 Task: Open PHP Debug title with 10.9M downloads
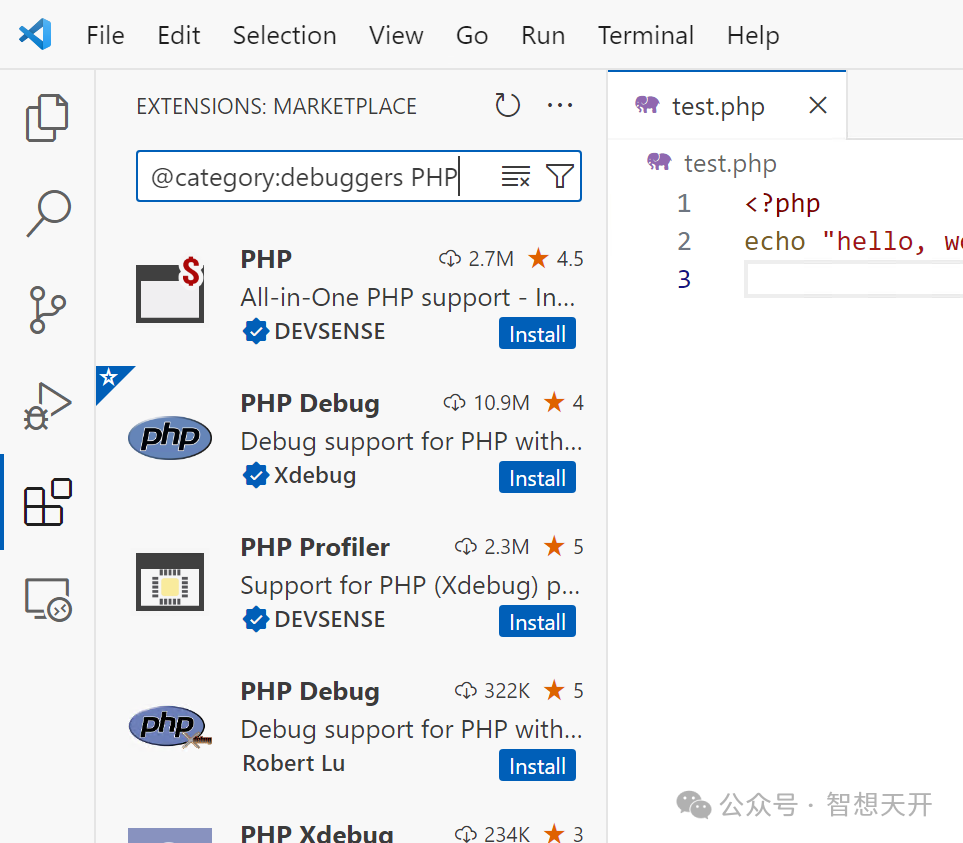click(x=310, y=403)
